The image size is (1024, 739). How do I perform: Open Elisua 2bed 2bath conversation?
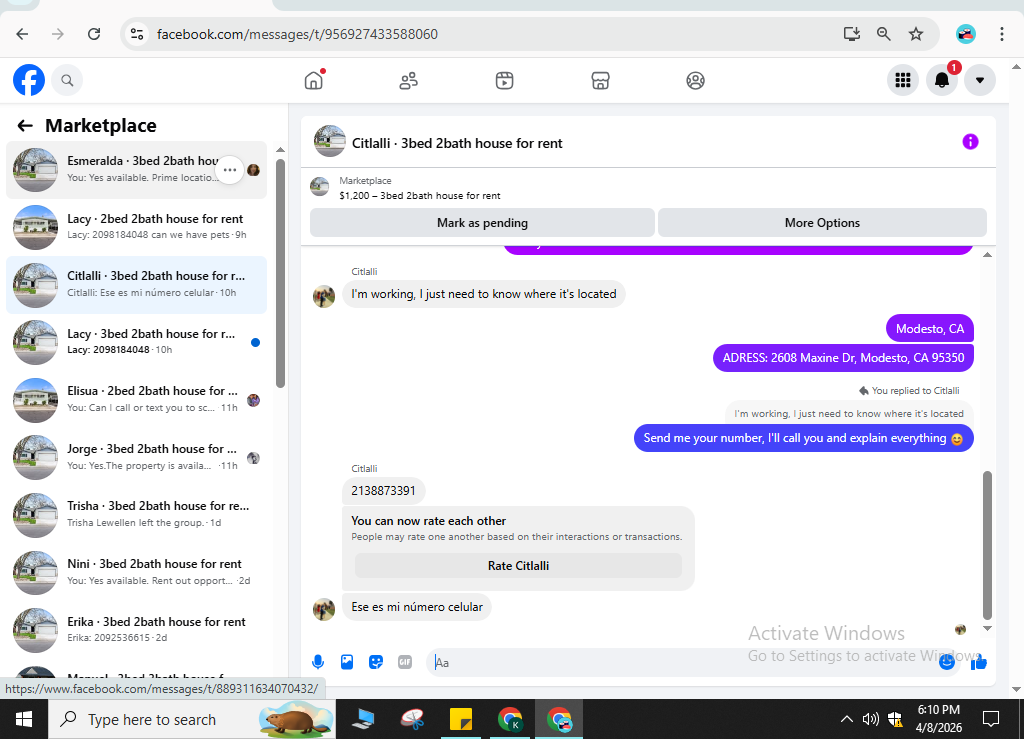136,399
